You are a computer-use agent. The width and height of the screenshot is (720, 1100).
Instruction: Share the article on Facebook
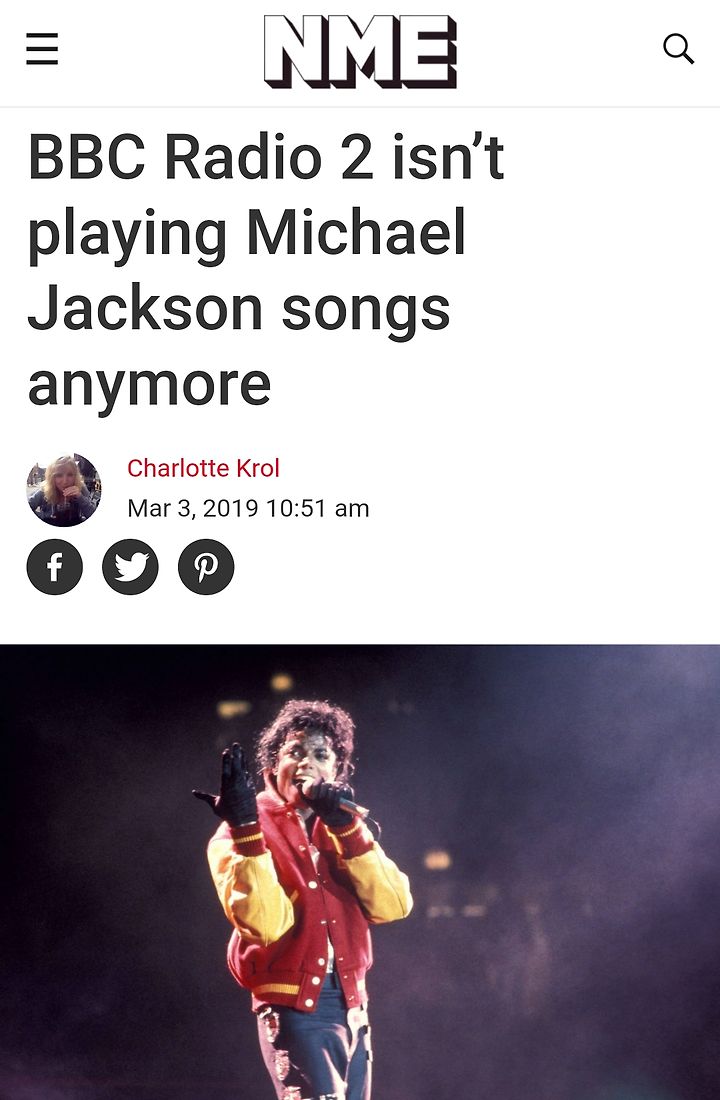click(55, 567)
